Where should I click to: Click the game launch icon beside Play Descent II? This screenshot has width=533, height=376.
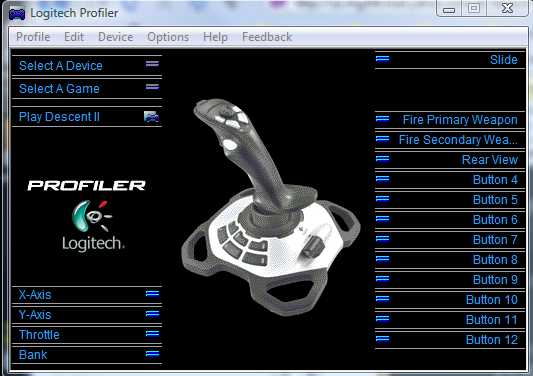pos(151,117)
